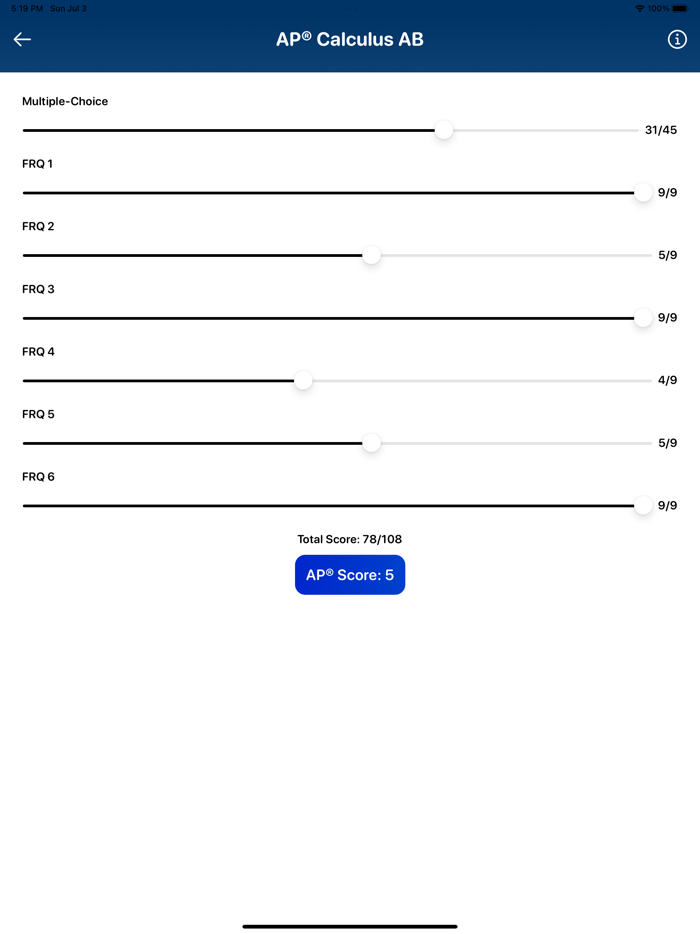Select the FRQ 4 slider thumb
Image resolution: width=700 pixels, height=934 pixels.
tap(303, 381)
